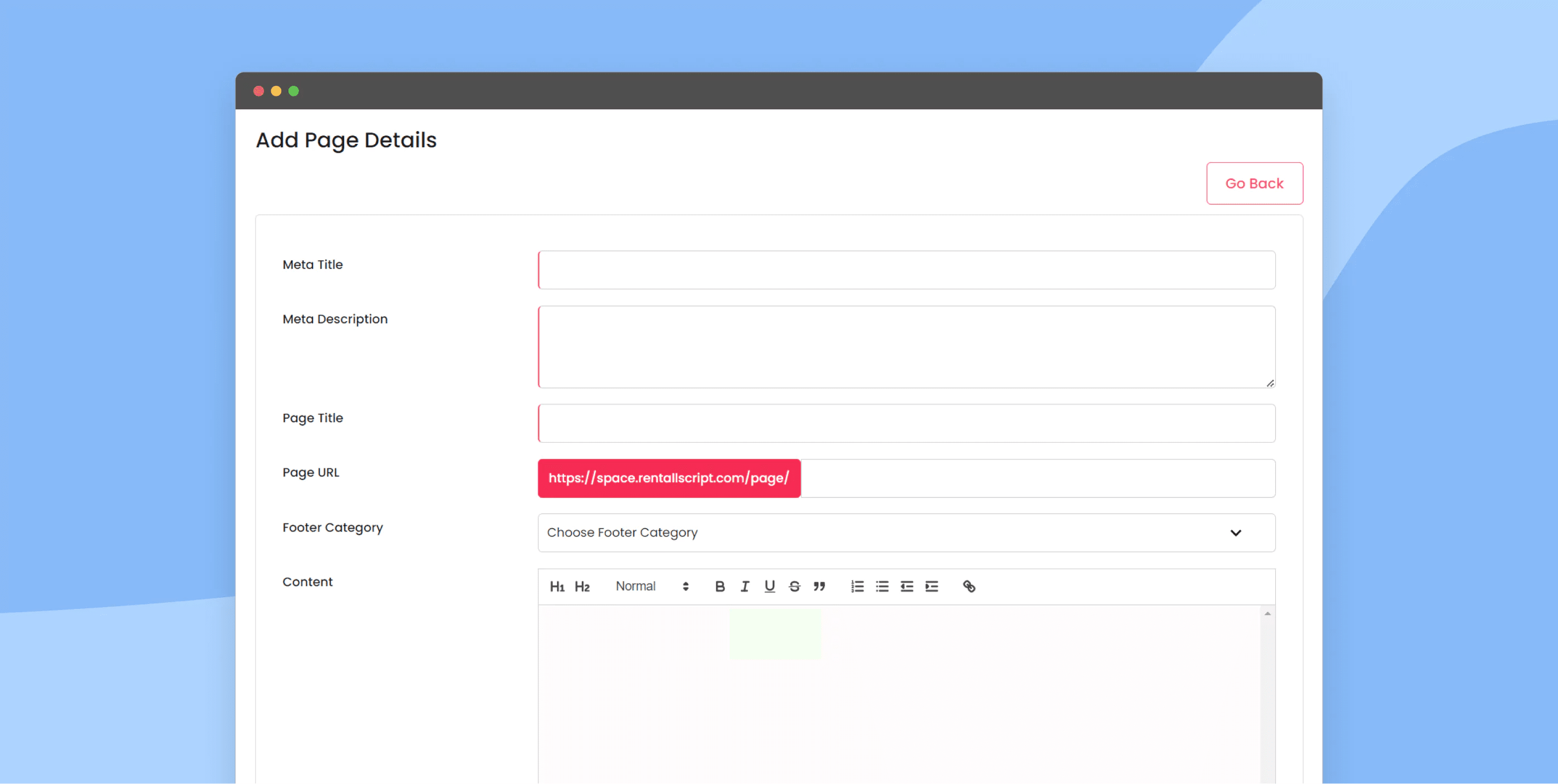Click the Meta Title label
Screen dimensions: 1558x784
click(x=313, y=265)
